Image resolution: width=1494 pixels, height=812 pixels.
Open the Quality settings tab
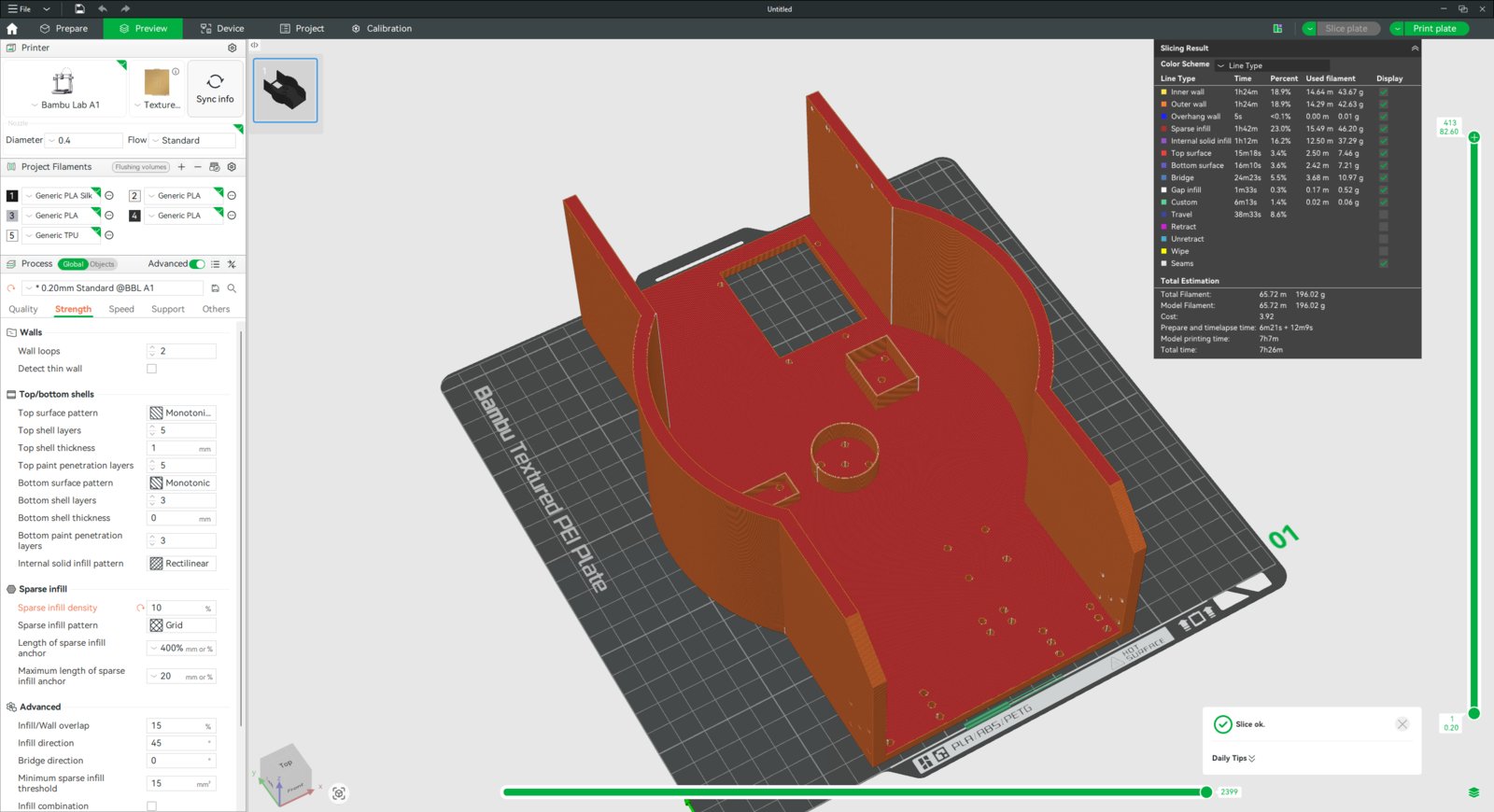(23, 310)
